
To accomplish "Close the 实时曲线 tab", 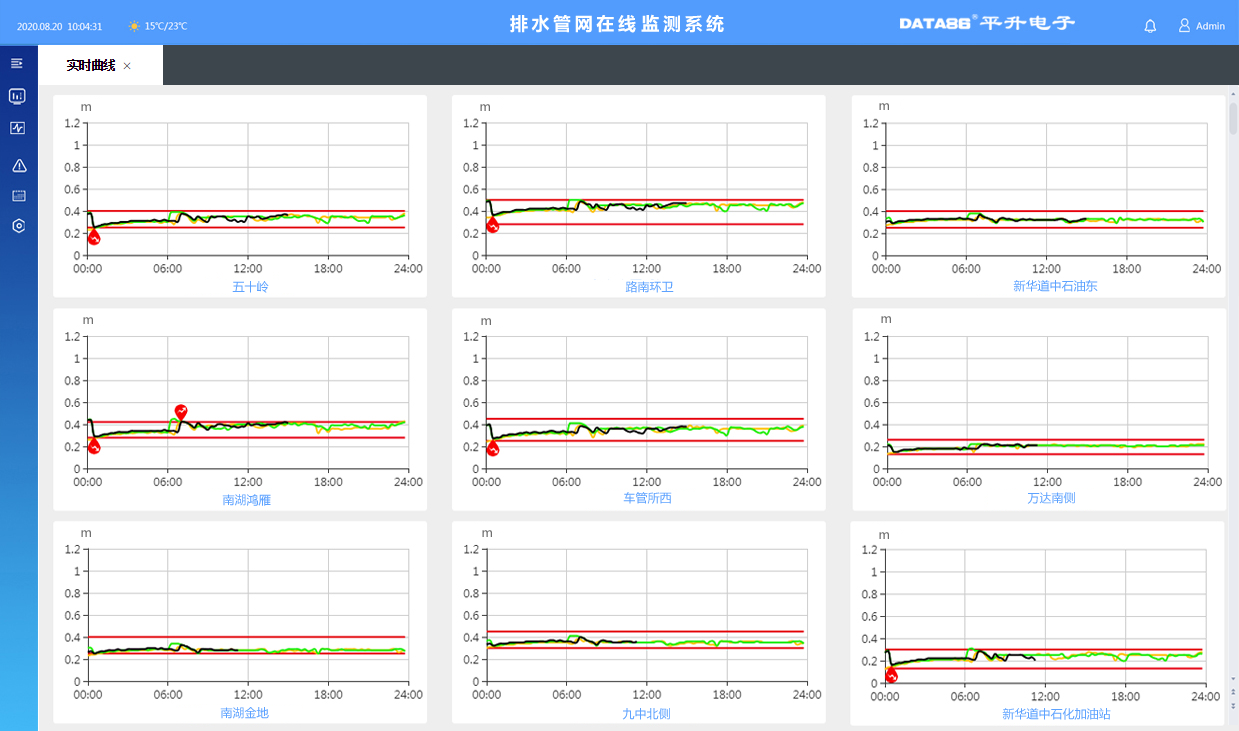I will coord(127,66).
